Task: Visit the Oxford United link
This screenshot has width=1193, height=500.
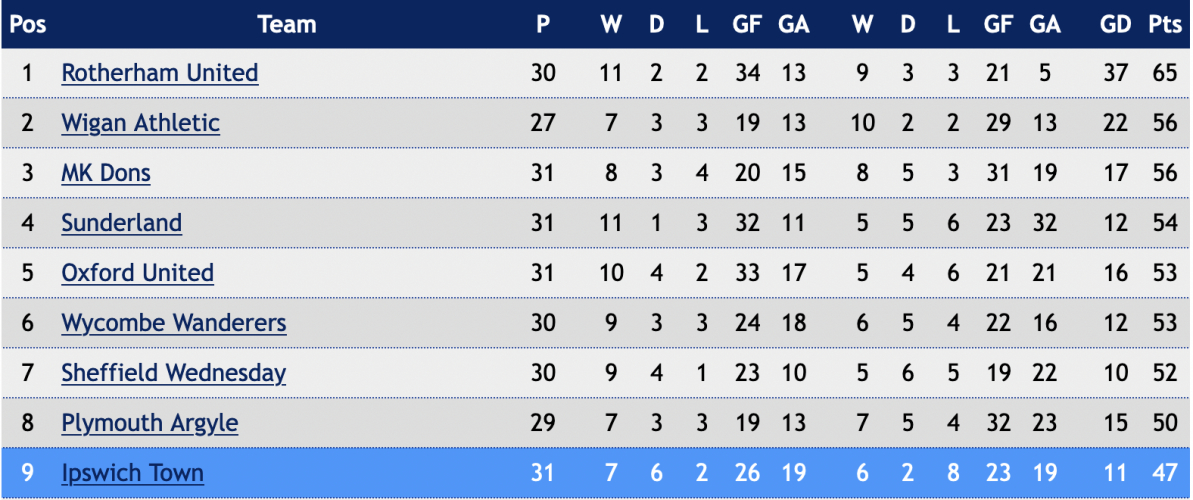Action: coord(138,272)
